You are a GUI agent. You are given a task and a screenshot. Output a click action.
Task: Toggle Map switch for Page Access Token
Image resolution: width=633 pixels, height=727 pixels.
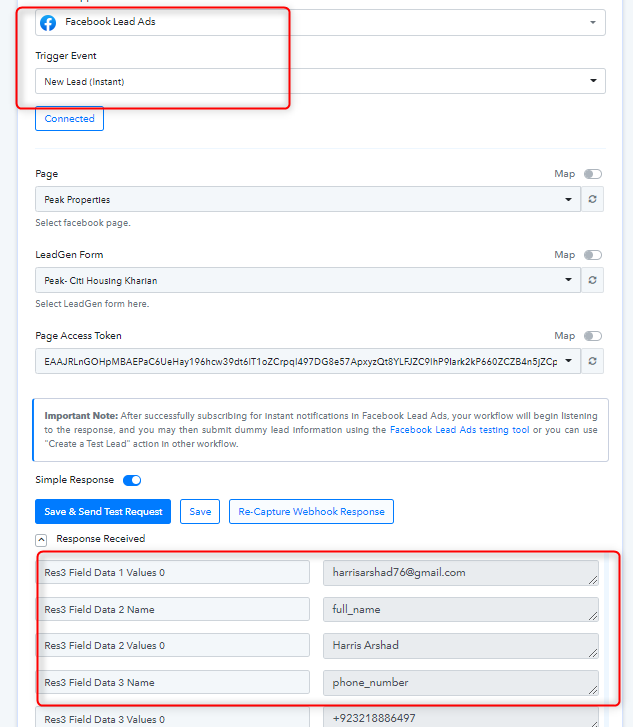tap(593, 336)
